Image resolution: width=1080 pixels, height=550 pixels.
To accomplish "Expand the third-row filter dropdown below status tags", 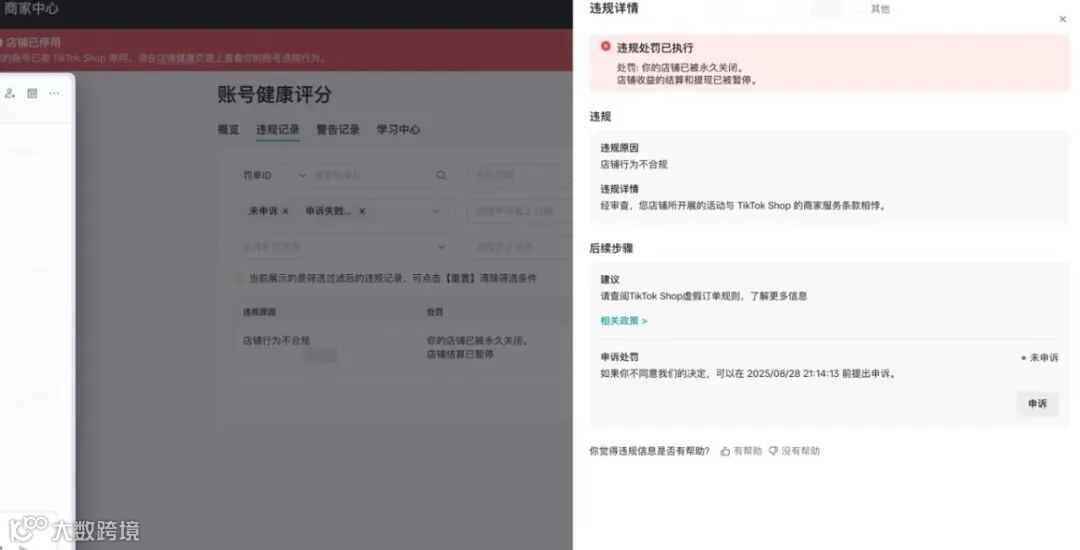I will tap(345, 246).
